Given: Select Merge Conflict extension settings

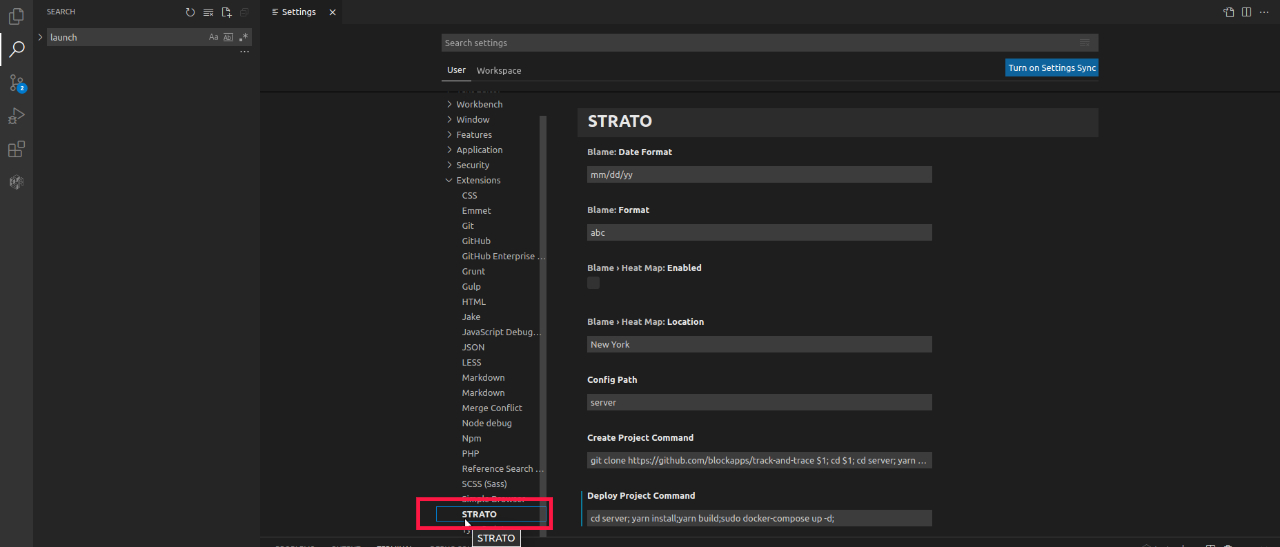Looking at the screenshot, I should click(491, 408).
